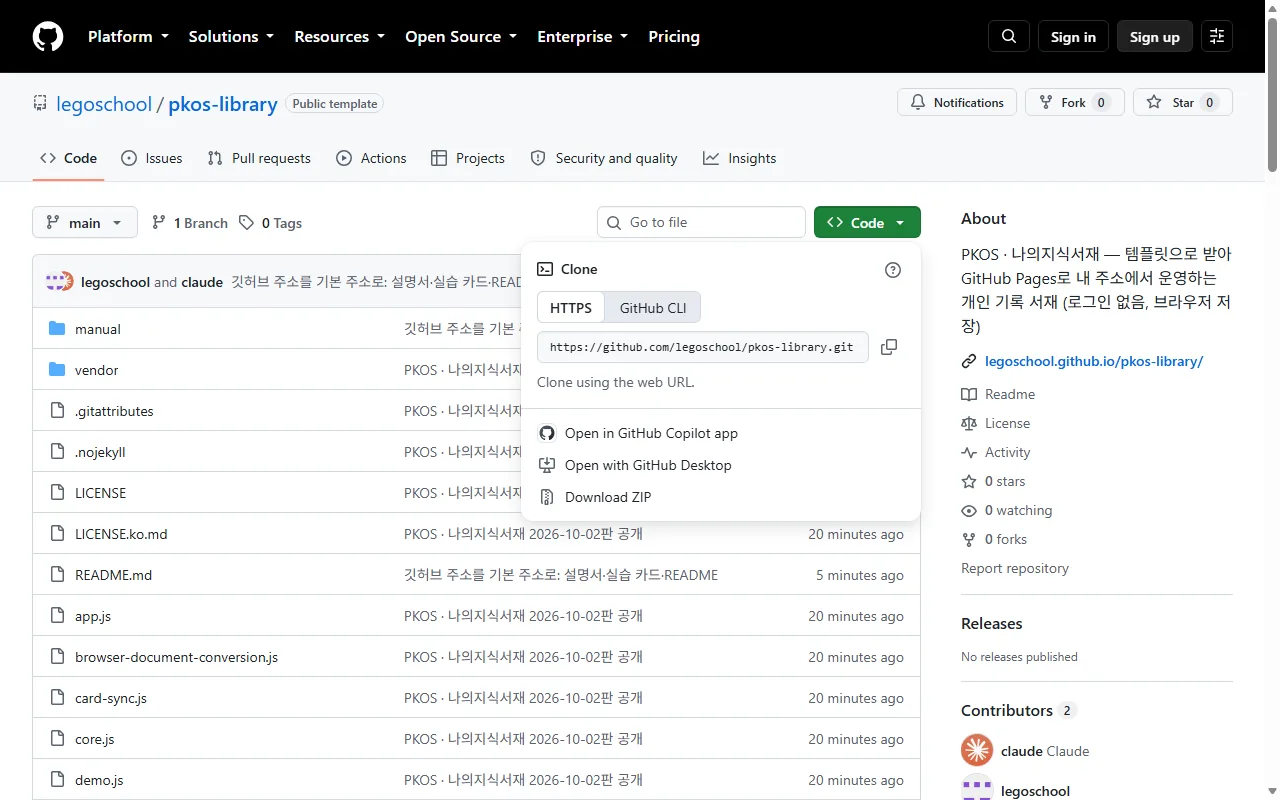Copy the clone URL to clipboard
Screen dimensions: 1280x800
tap(889, 347)
